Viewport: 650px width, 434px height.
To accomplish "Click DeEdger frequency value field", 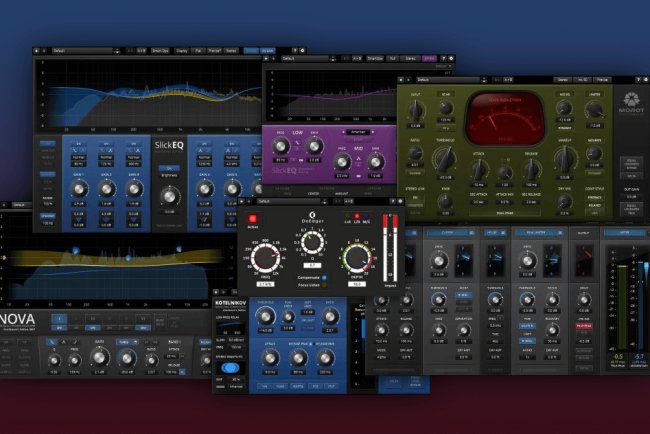I will point(265,284).
